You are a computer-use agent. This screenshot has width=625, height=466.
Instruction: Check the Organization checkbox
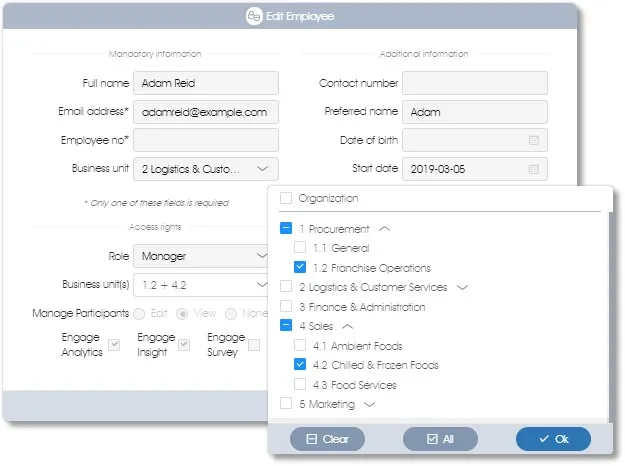(287, 198)
